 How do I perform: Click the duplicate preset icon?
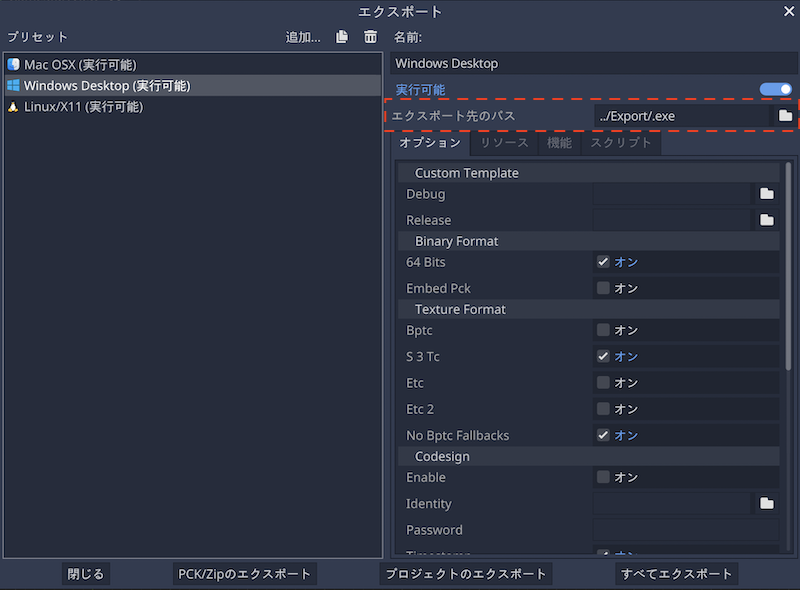coord(341,37)
